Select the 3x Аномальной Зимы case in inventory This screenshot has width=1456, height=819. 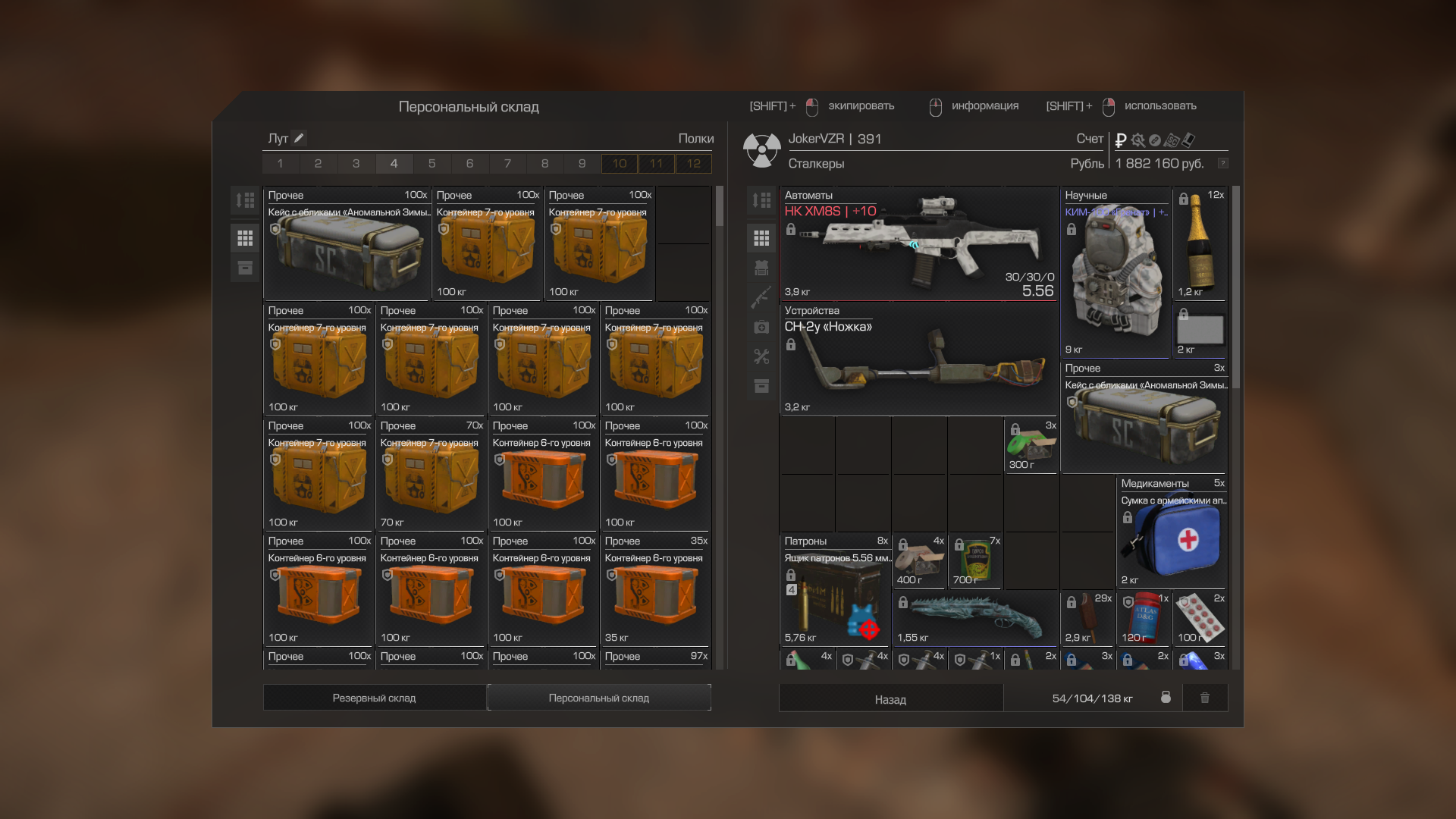[1144, 416]
